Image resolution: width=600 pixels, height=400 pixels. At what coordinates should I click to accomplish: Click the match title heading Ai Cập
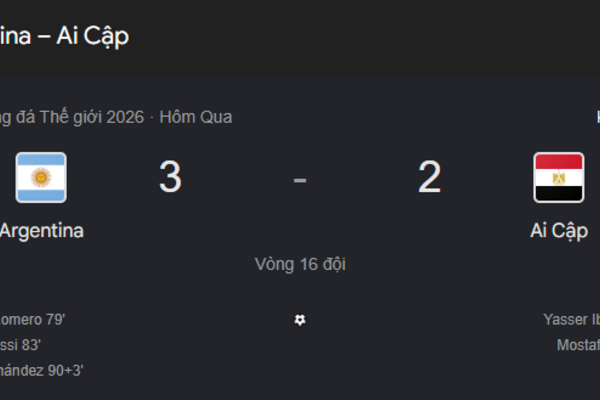(93, 36)
